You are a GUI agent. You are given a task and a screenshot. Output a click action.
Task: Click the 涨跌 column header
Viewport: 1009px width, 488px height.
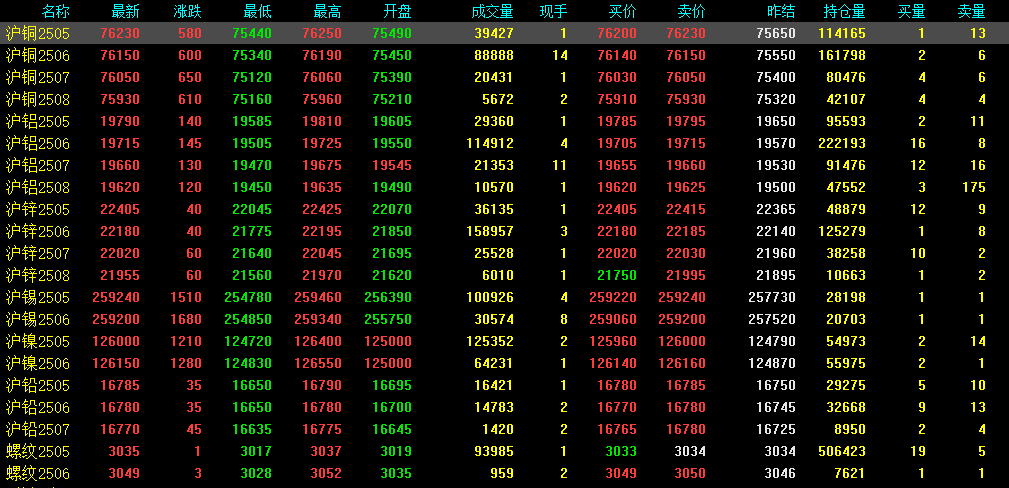click(188, 11)
